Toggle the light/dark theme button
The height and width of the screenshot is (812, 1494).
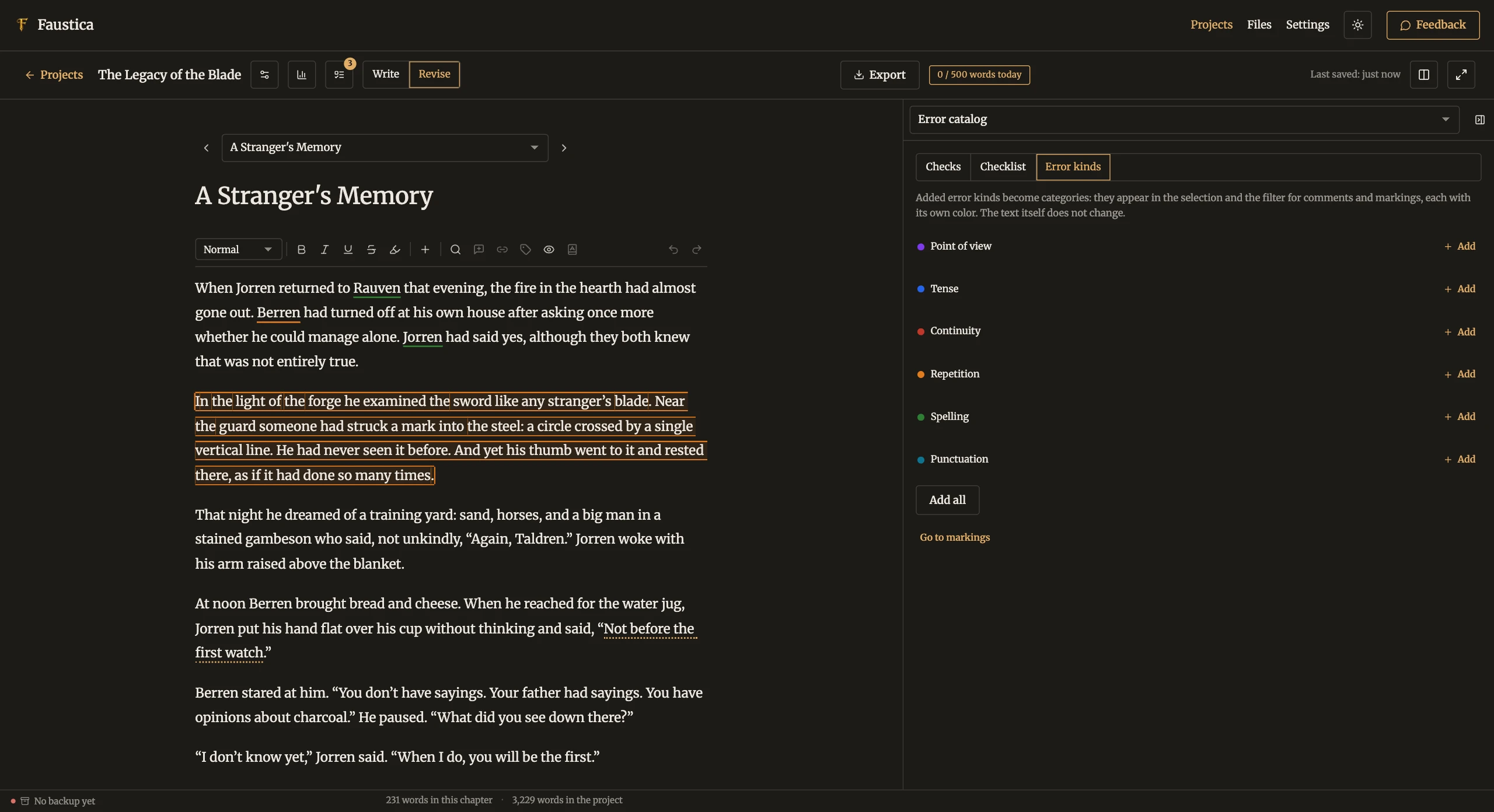click(1357, 25)
